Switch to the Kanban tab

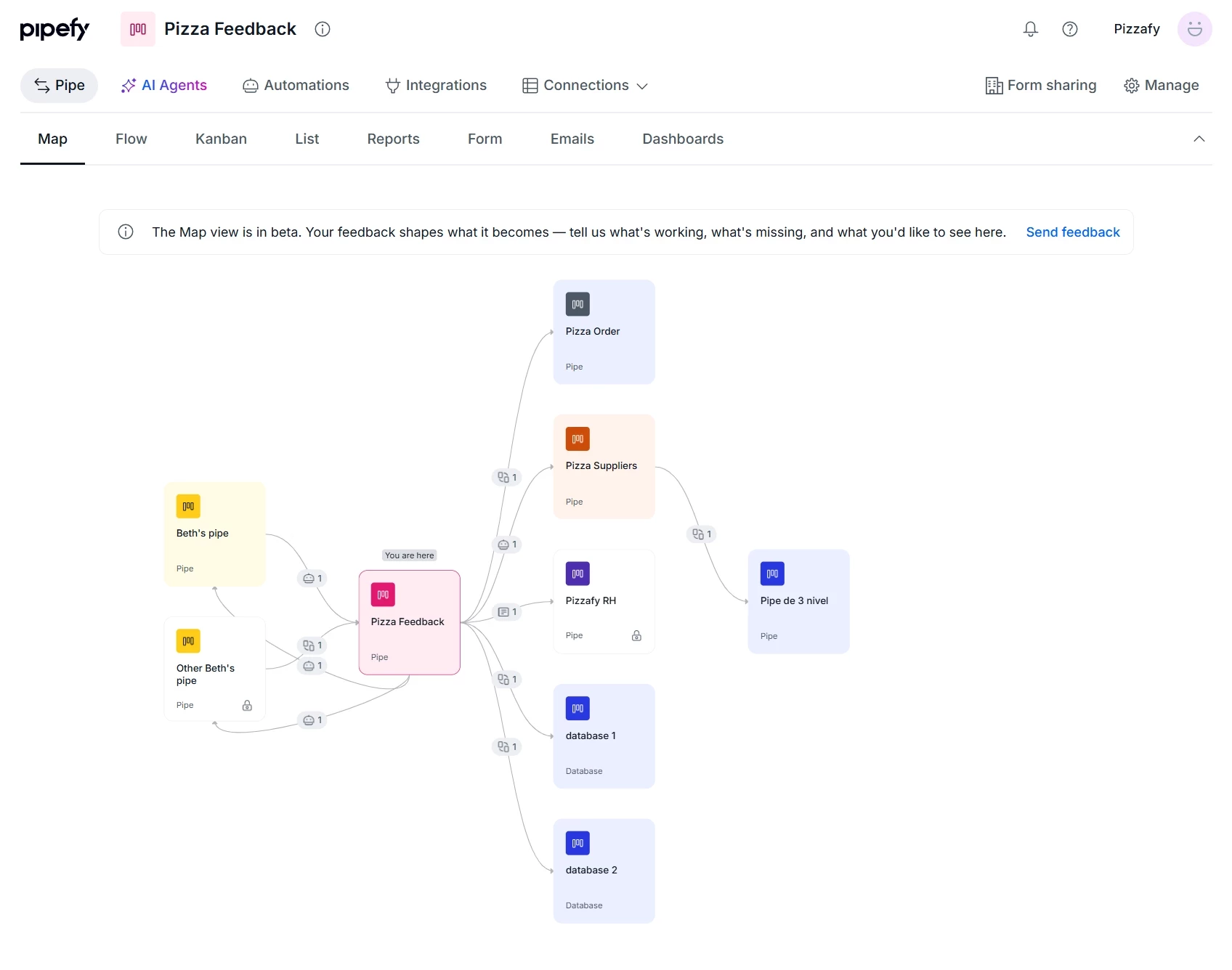point(221,139)
